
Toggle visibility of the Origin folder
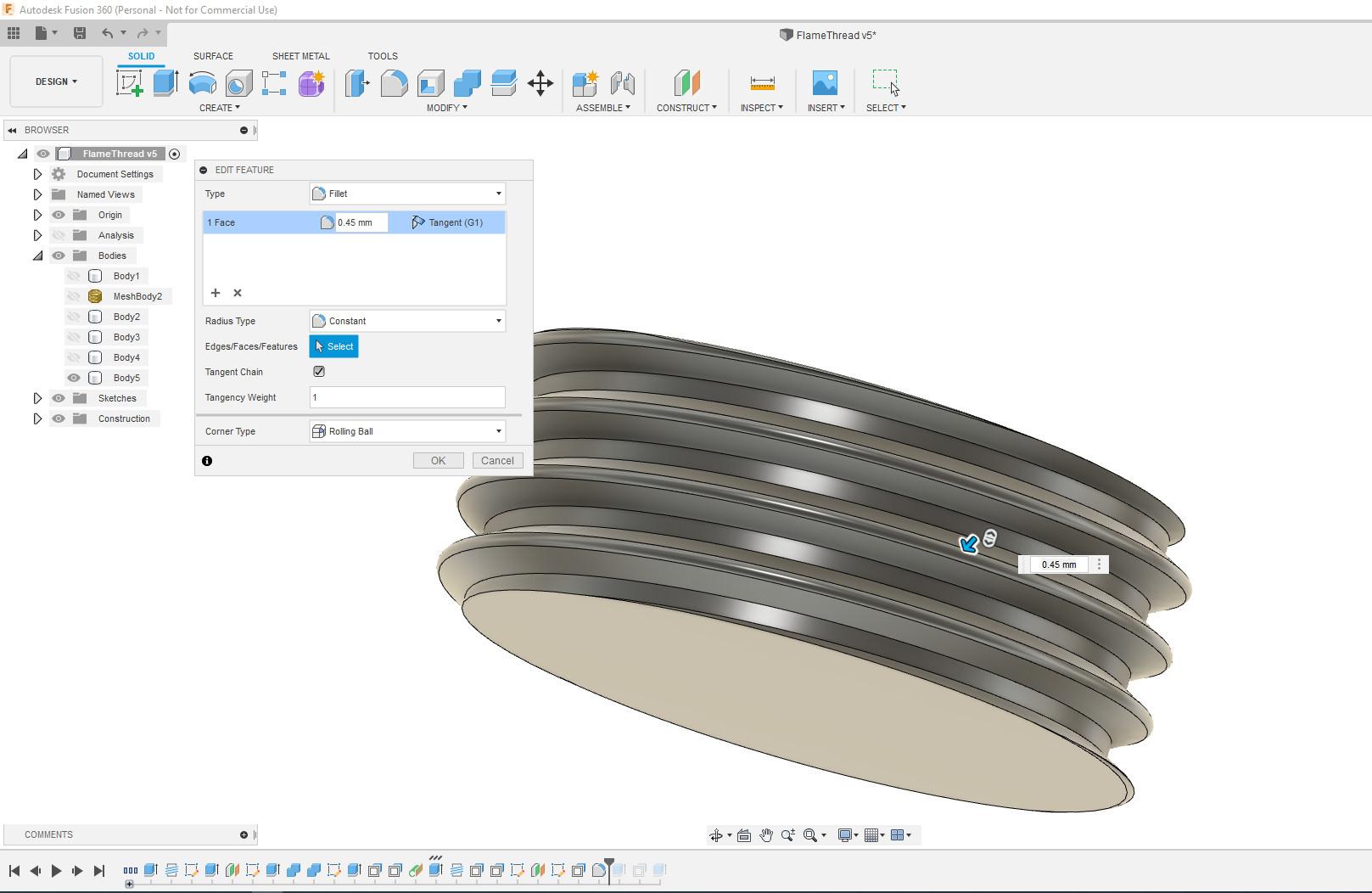(x=59, y=215)
